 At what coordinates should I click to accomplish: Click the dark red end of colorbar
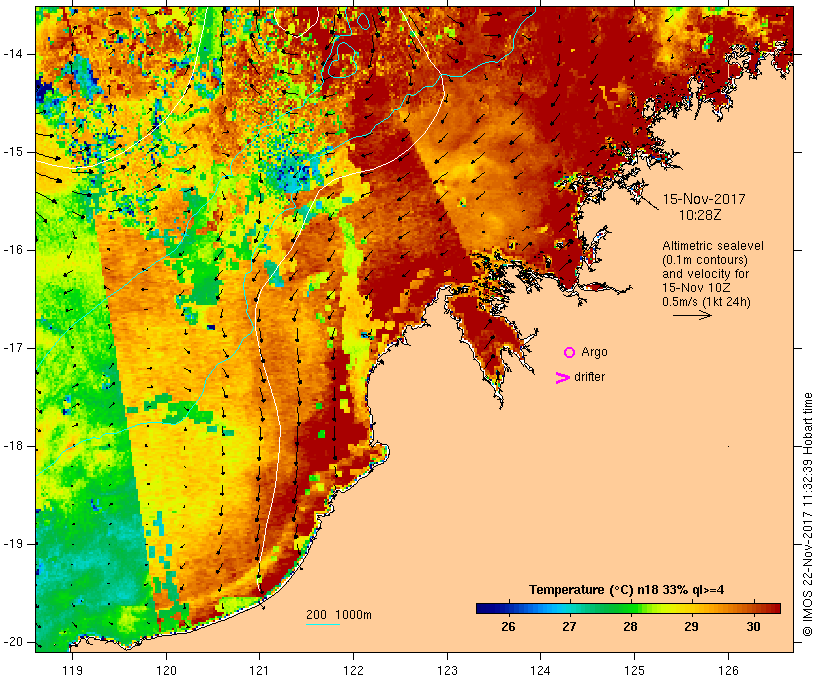(773, 608)
